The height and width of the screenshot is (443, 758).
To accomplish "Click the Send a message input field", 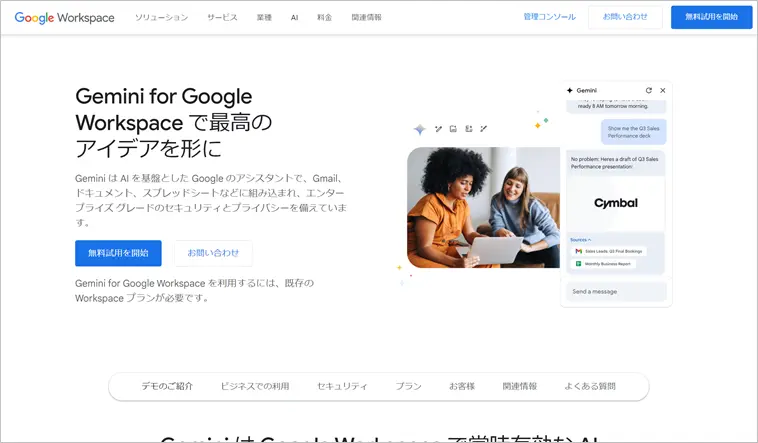I will pos(614,292).
